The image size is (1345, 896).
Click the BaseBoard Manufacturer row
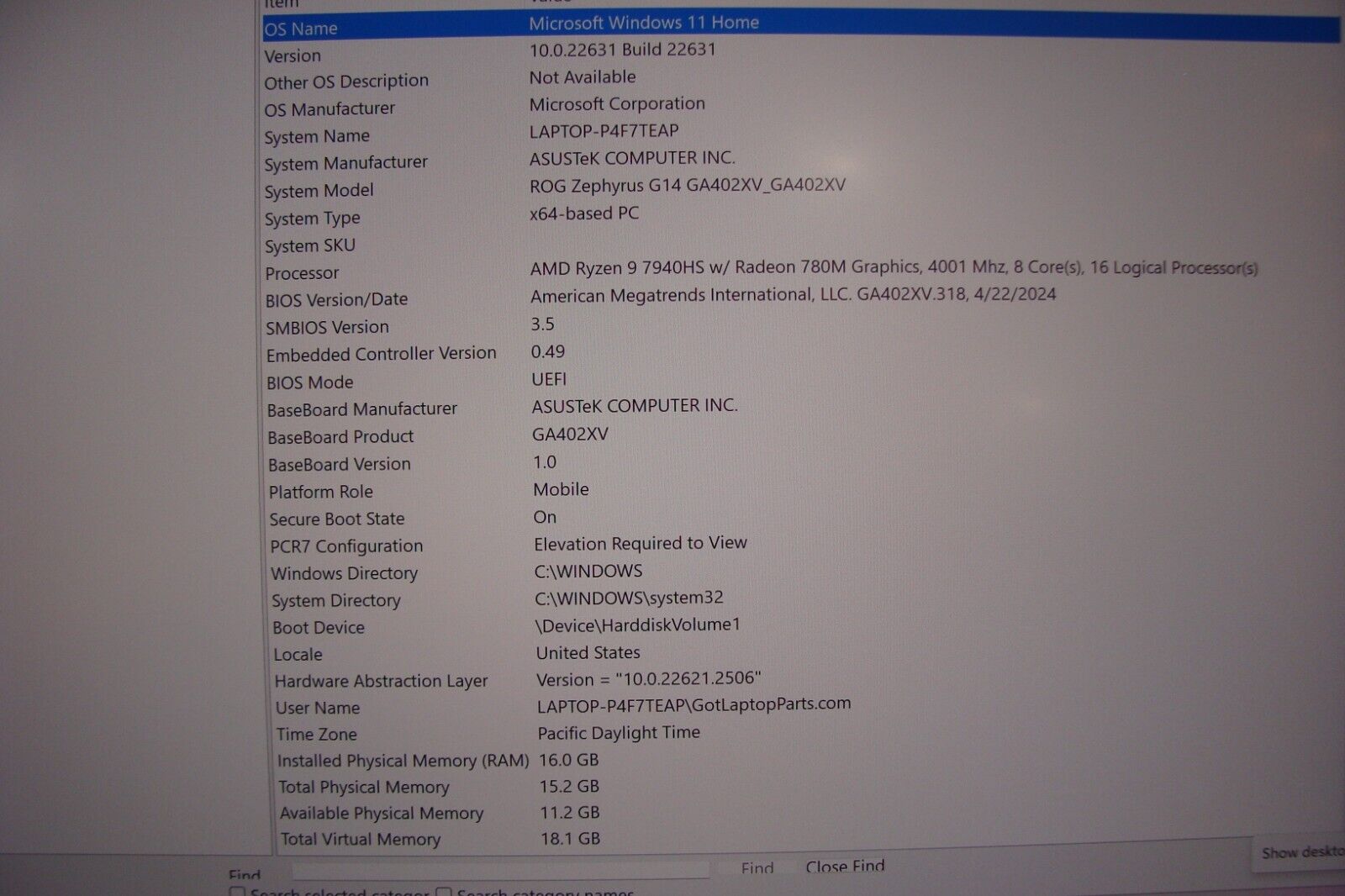pos(801,408)
